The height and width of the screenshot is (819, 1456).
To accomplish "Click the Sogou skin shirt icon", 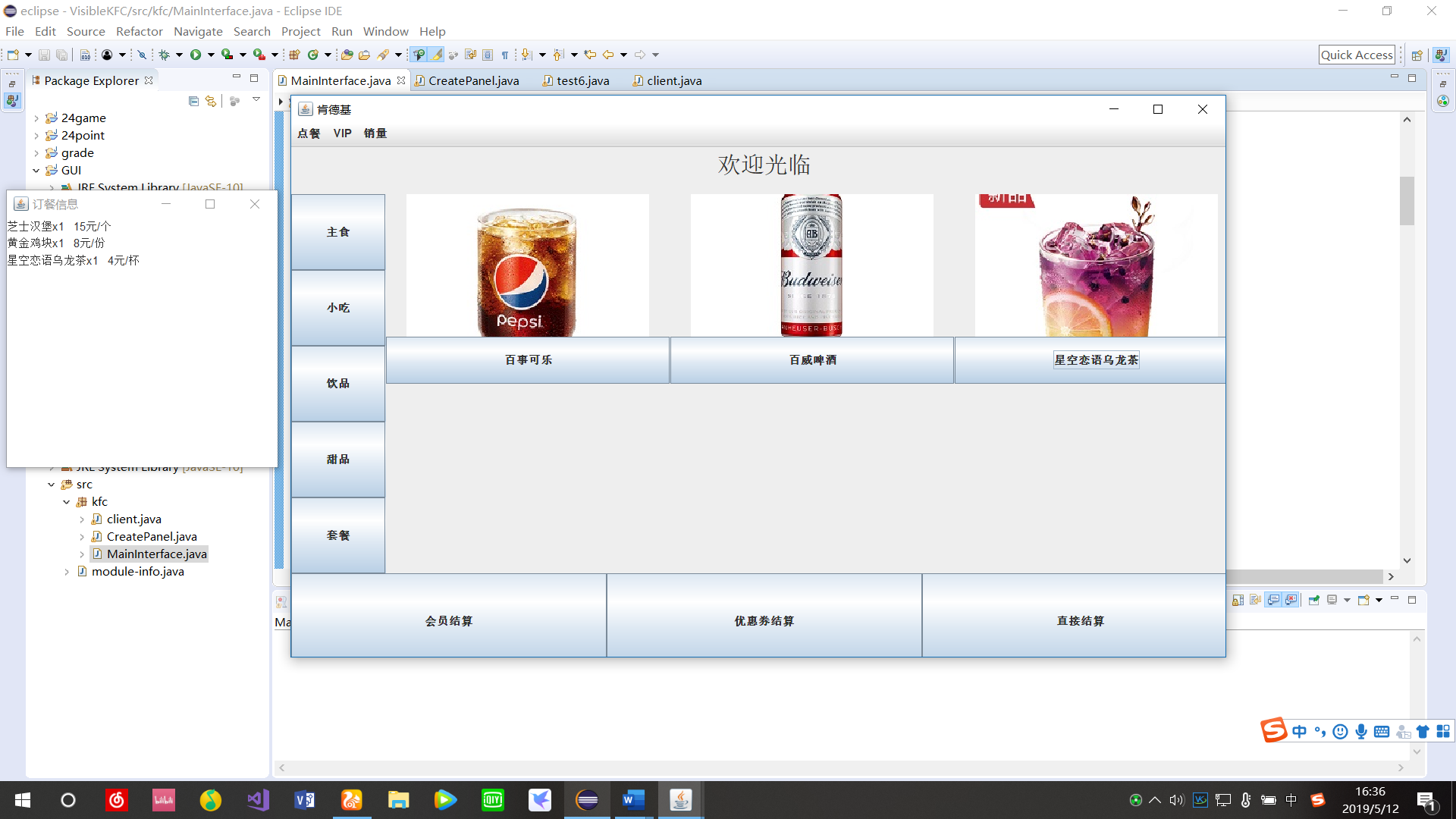I will (1423, 731).
